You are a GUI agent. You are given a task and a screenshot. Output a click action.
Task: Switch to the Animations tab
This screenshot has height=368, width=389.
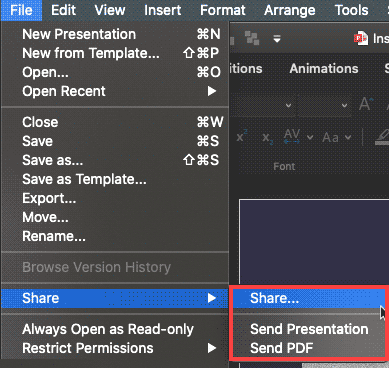(324, 69)
